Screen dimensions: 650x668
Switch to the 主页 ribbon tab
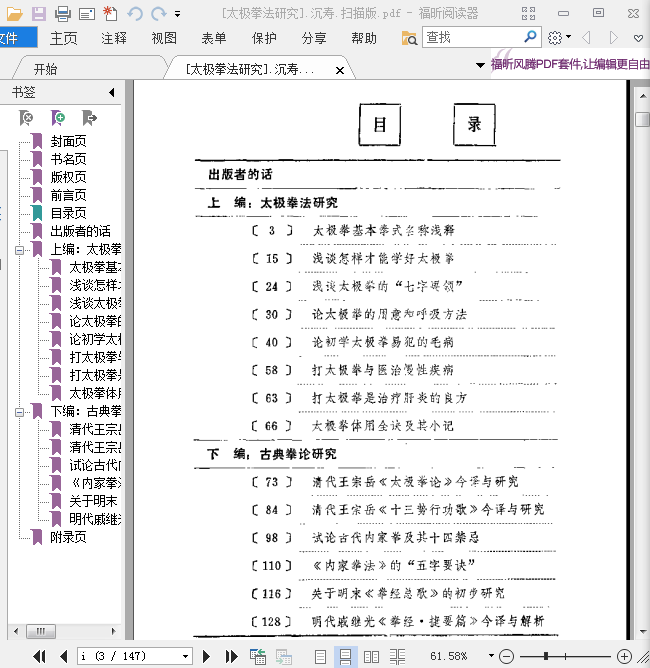click(x=63, y=38)
